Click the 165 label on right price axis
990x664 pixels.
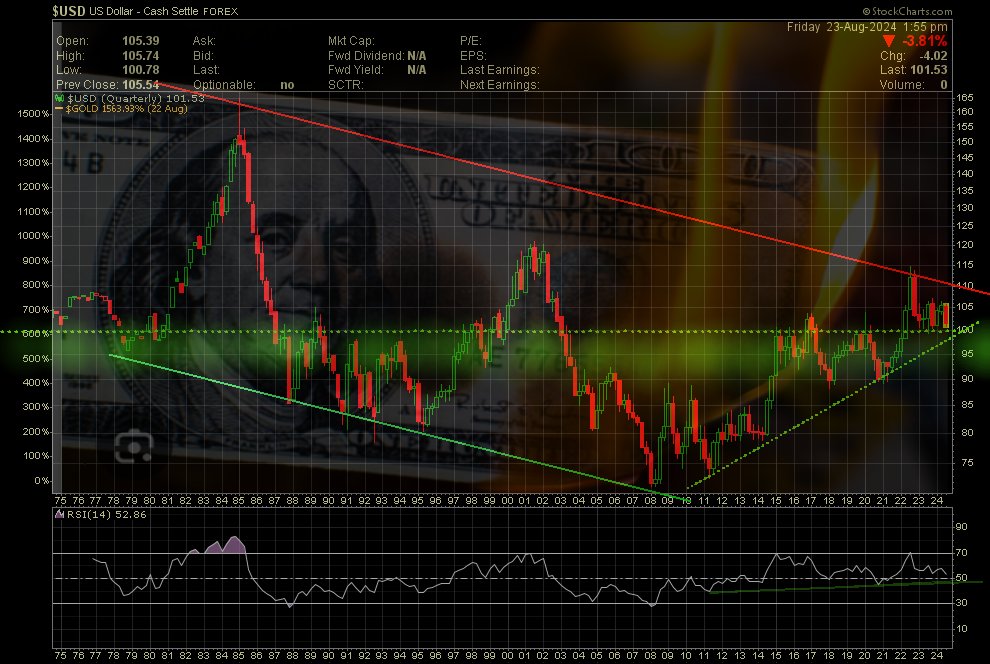click(965, 98)
